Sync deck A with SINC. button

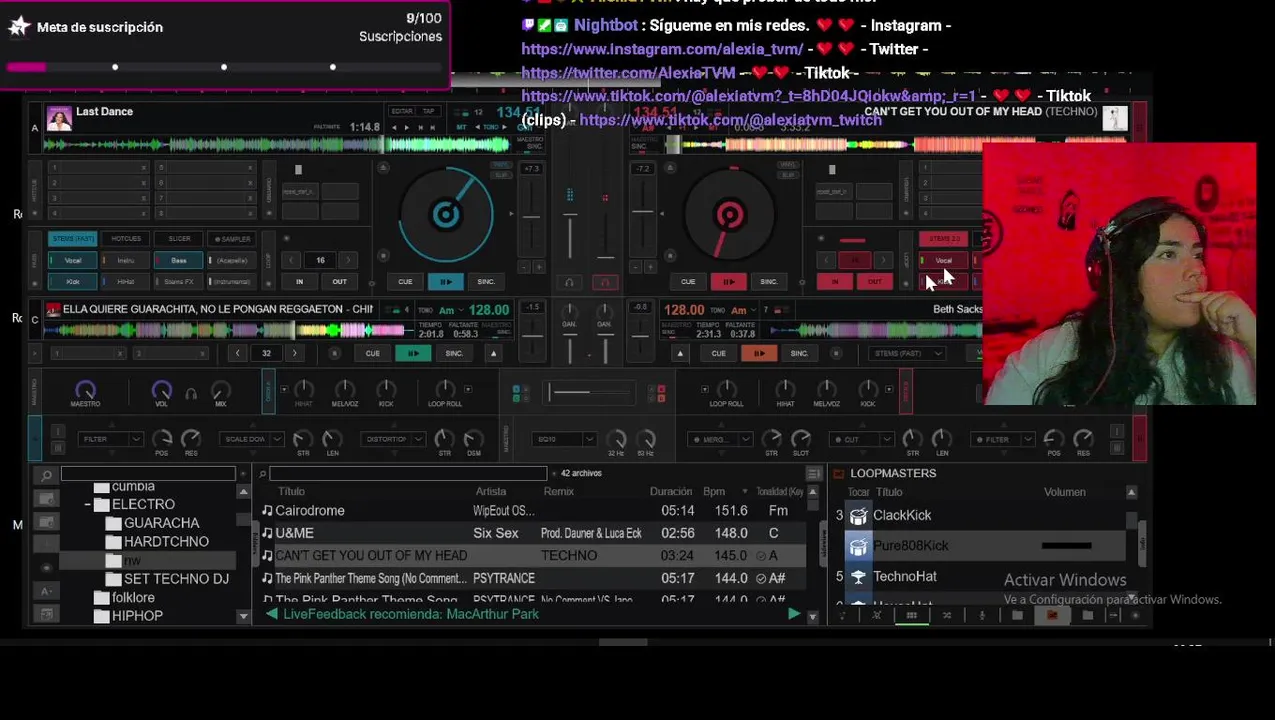click(486, 282)
